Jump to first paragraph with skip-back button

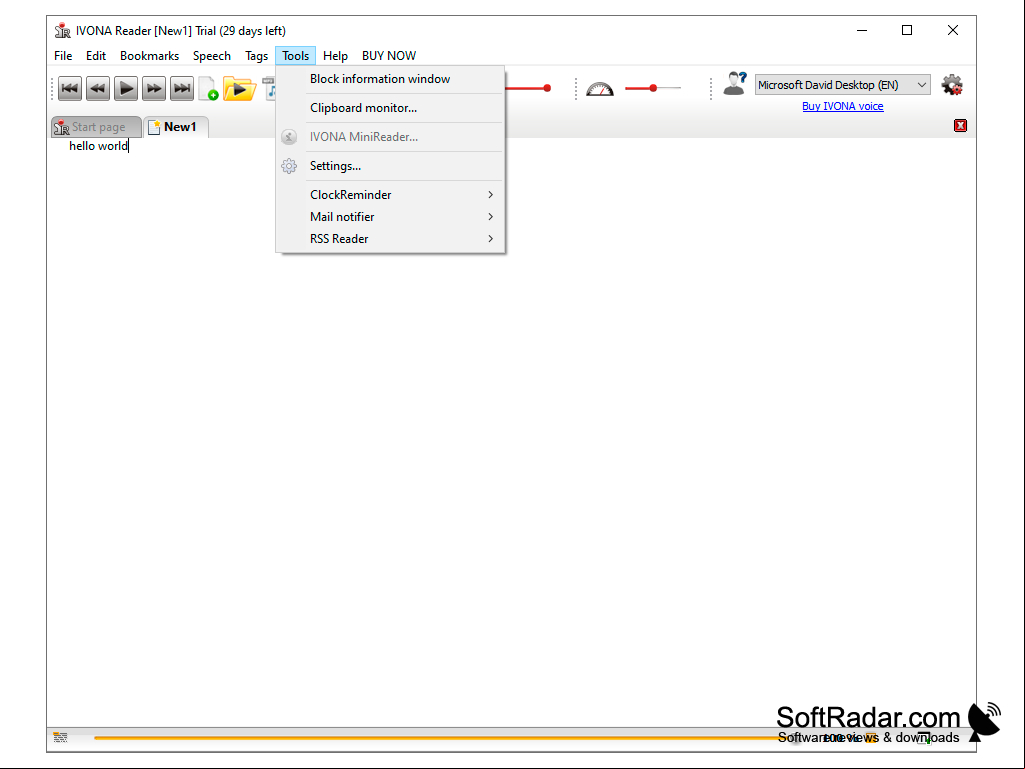click(x=70, y=88)
